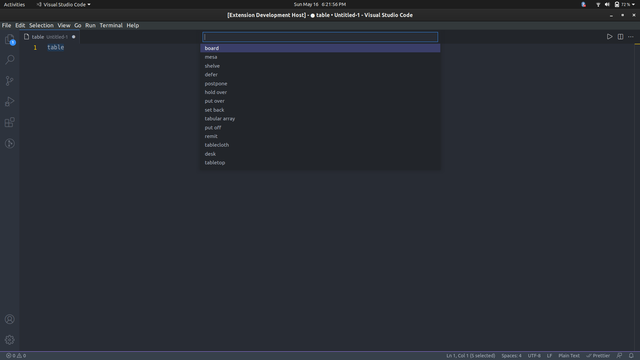The image size is (640, 360).
Task: Open the Activities overview
Action: (14, 4)
